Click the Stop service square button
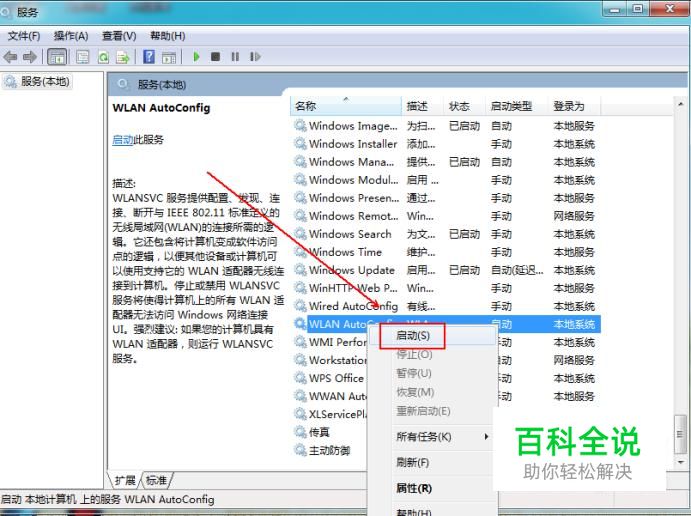This screenshot has width=691, height=516. [x=215, y=56]
